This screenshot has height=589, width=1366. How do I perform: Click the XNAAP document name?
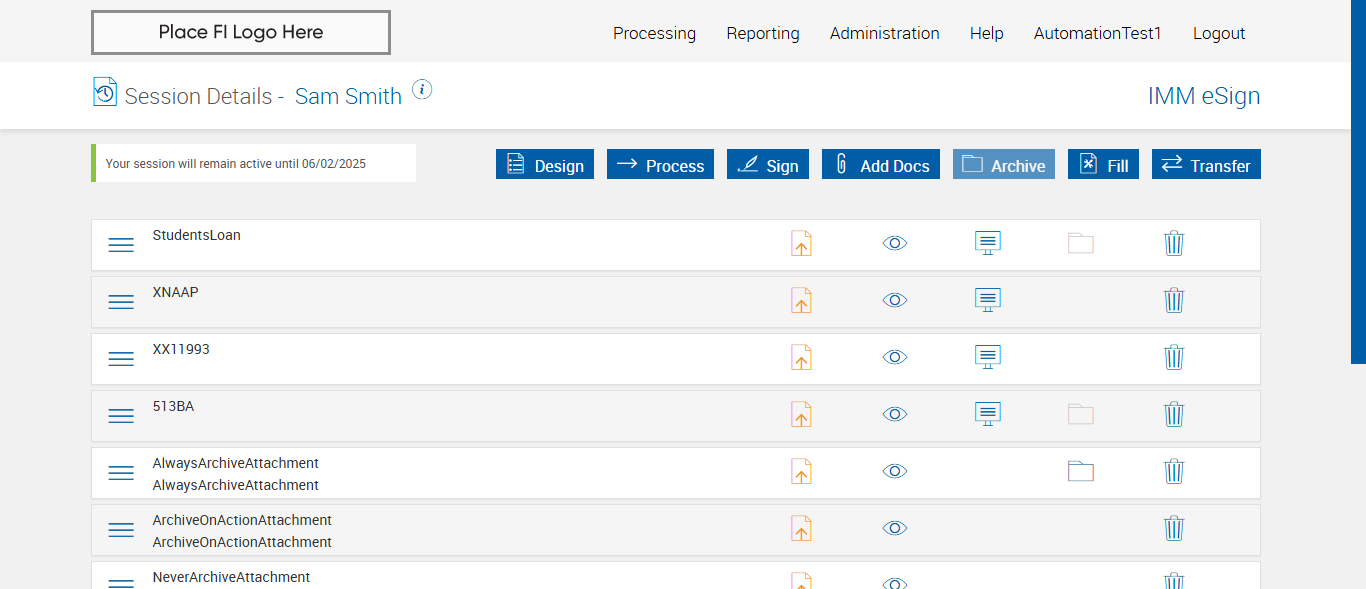(x=176, y=292)
